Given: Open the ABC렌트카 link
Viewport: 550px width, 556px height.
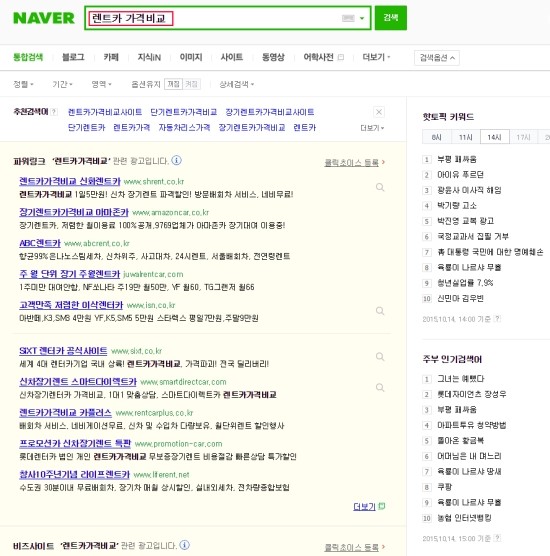Looking at the screenshot, I should (40, 243).
